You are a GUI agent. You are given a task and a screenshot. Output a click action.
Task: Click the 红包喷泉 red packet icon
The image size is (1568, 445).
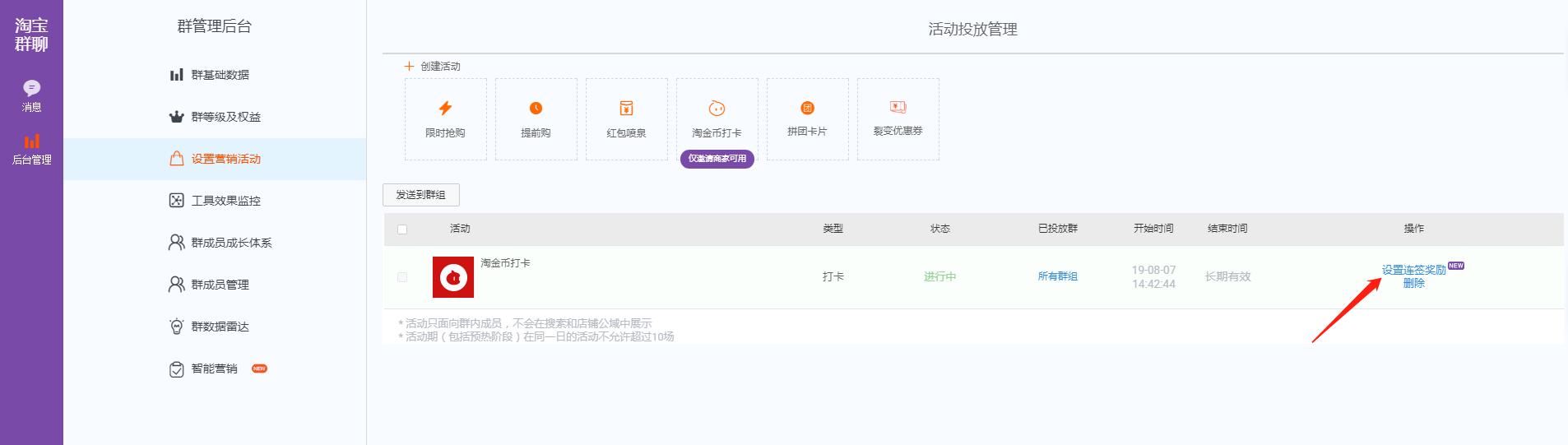click(x=626, y=108)
